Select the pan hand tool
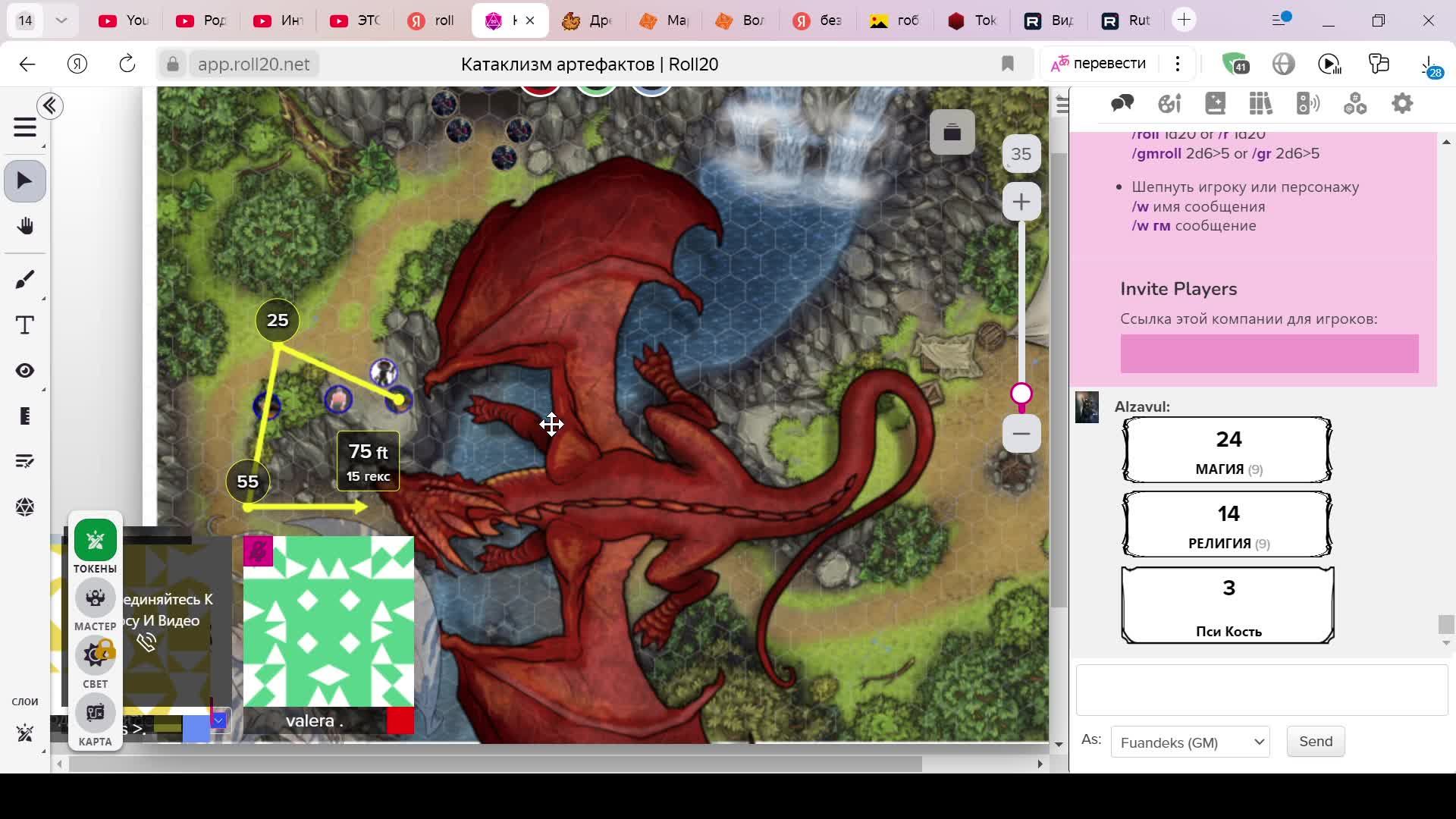Screen dimensions: 1456x819 pos(25,226)
